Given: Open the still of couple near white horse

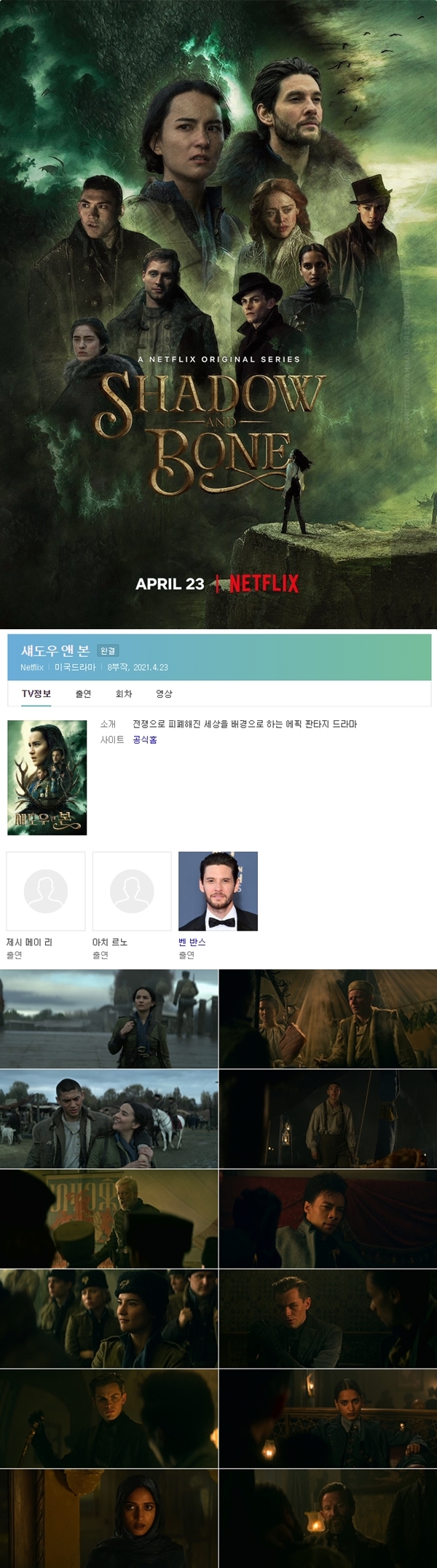Looking at the screenshot, I should (109, 1119).
